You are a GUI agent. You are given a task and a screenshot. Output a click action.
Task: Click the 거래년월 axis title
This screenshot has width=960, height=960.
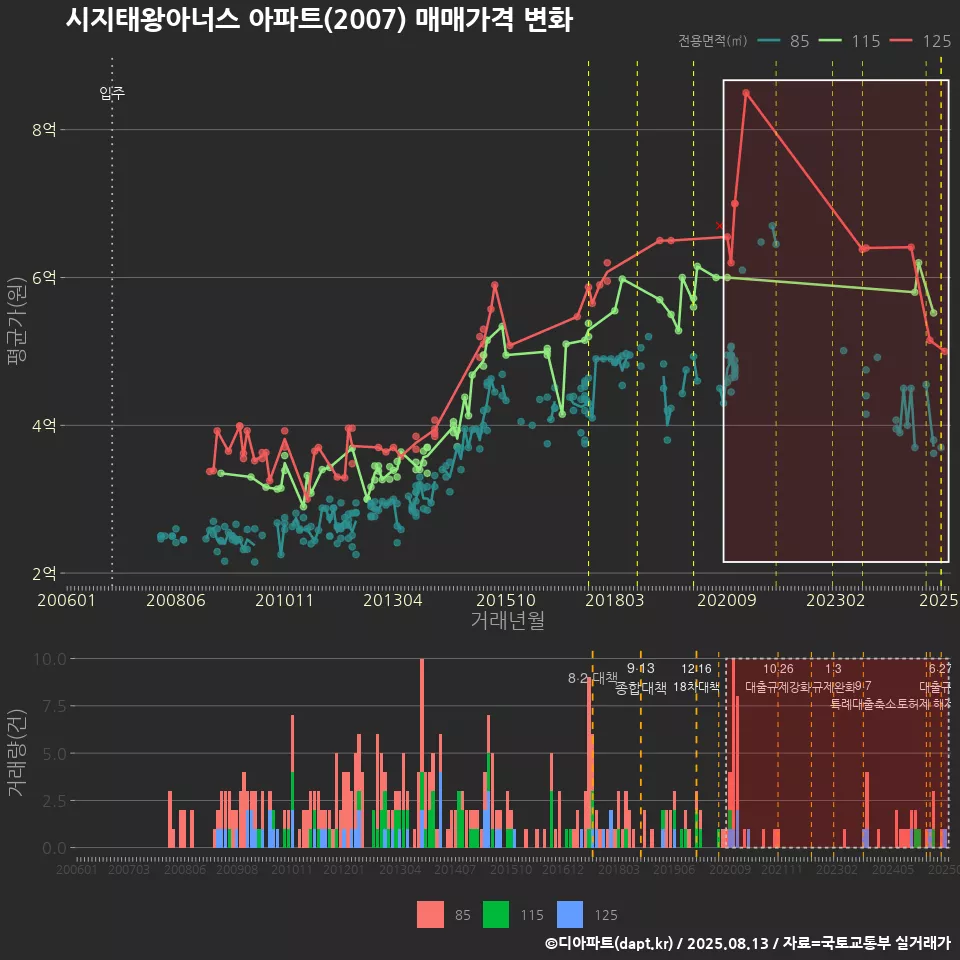tap(508, 620)
